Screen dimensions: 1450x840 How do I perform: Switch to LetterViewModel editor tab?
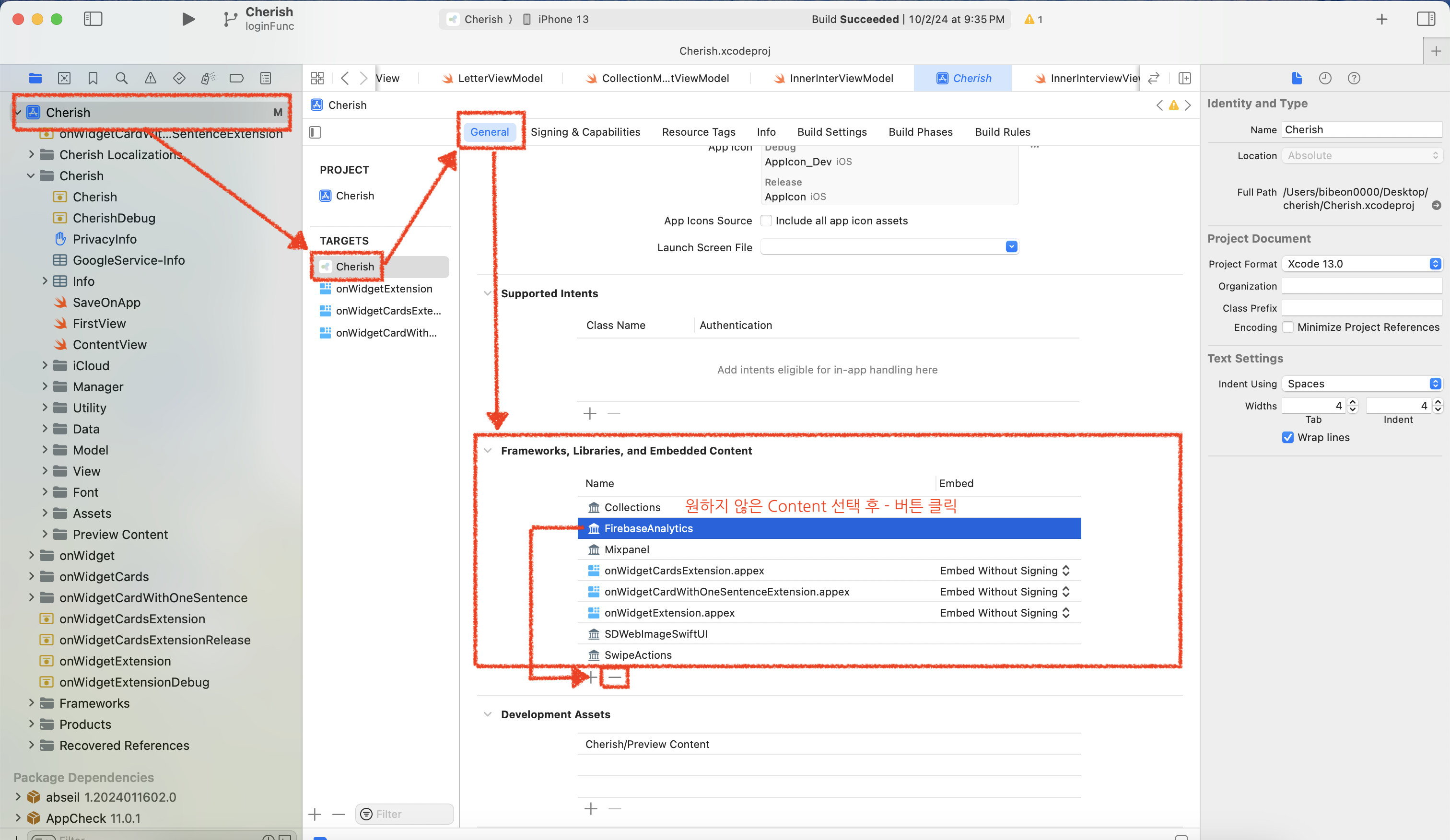tap(492, 78)
